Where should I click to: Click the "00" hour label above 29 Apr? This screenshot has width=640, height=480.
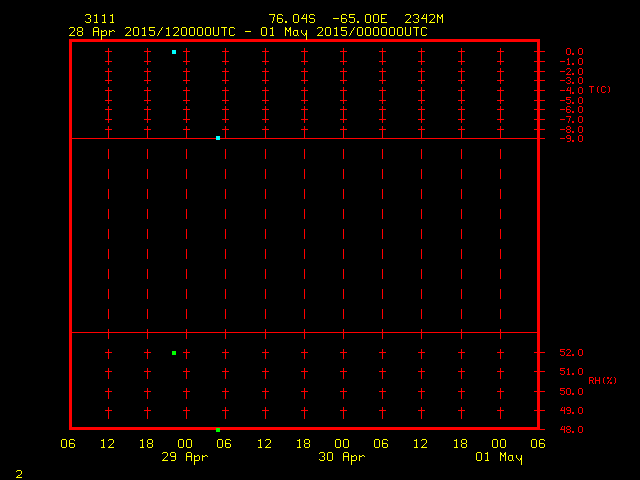tap(185, 444)
